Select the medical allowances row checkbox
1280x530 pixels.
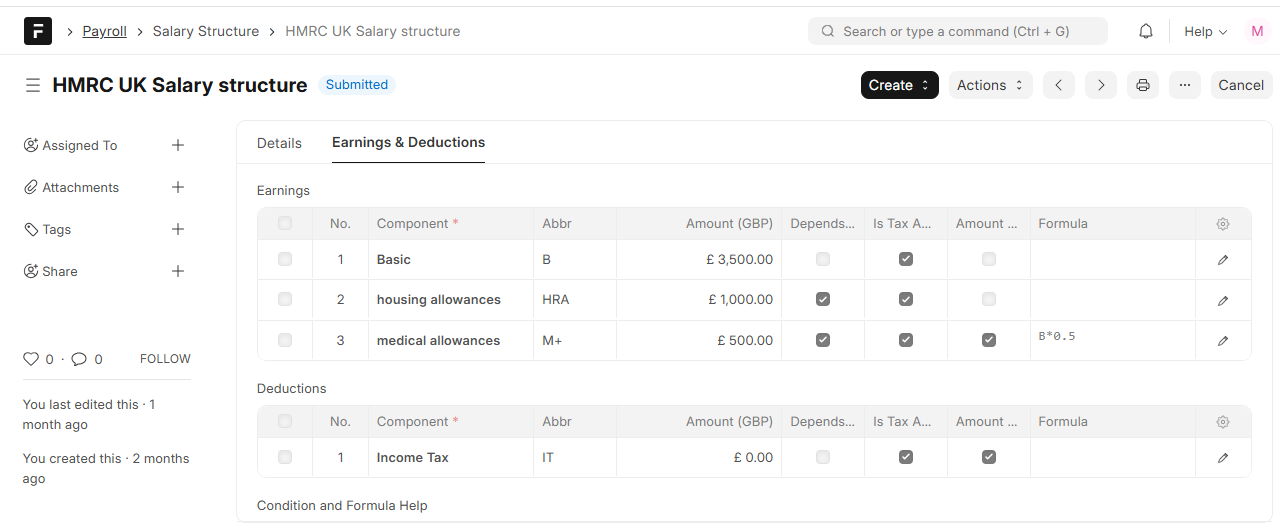(x=285, y=340)
